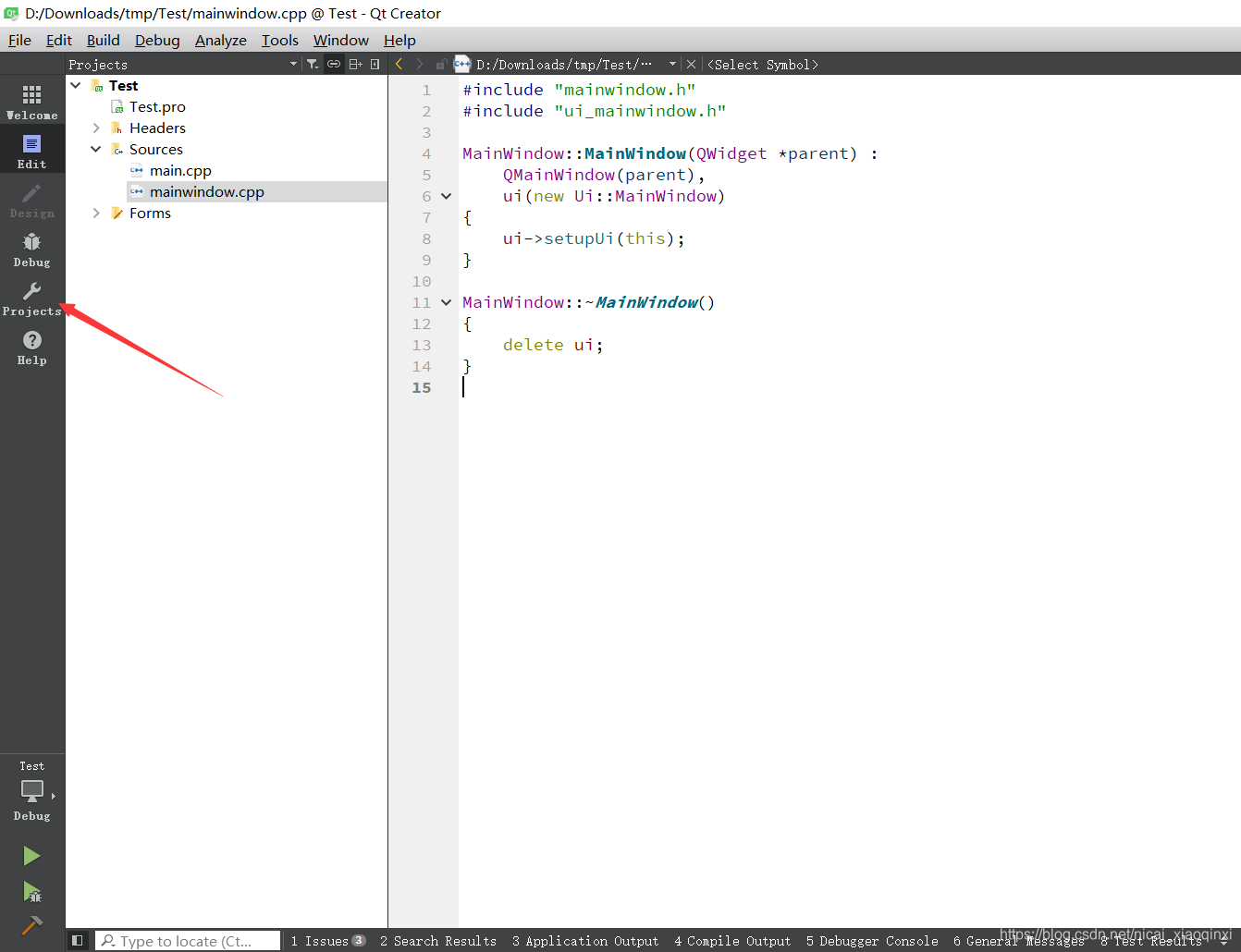Switch to Edit mode
This screenshot has width=1241, height=952.
pyautogui.click(x=32, y=151)
